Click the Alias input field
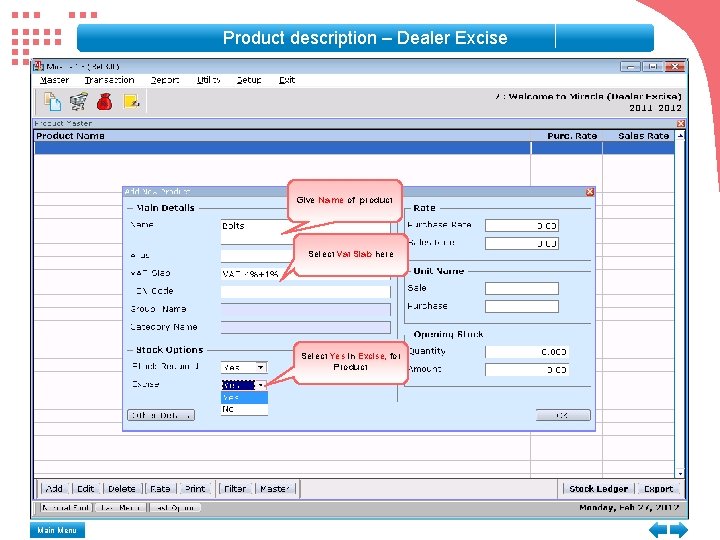 (x=305, y=256)
